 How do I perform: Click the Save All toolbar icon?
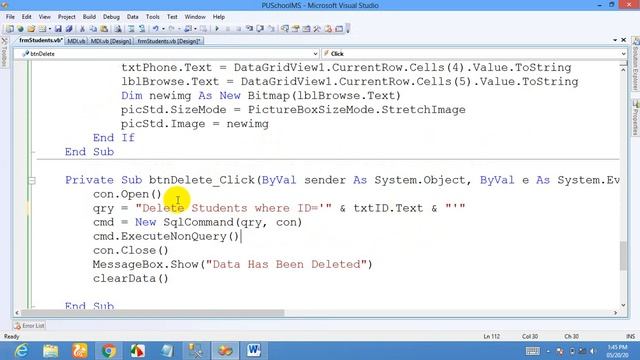coord(69,29)
